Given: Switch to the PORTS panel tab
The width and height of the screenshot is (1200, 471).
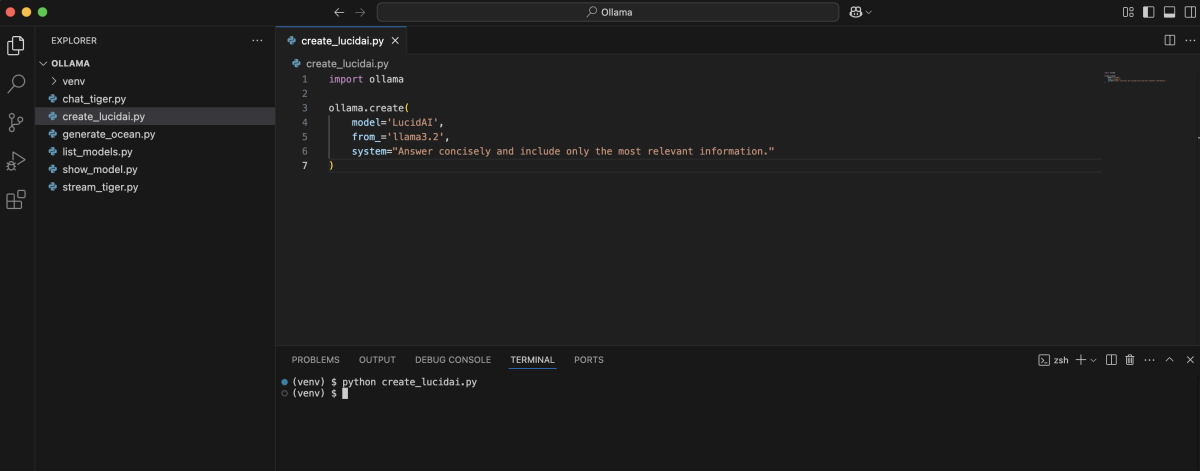Looking at the screenshot, I should tap(588, 360).
